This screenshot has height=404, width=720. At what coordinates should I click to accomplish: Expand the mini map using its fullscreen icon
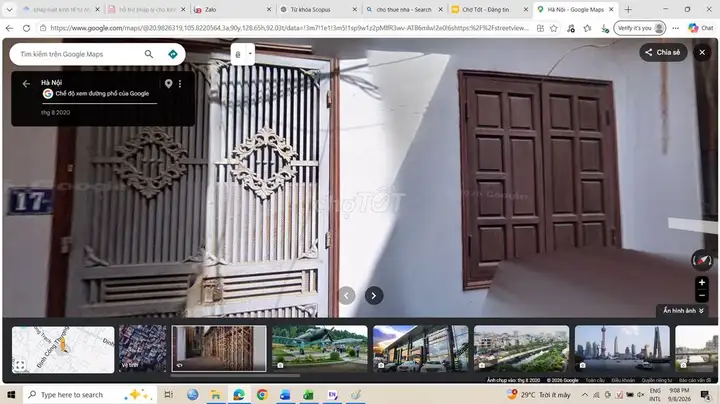[x=20, y=365]
